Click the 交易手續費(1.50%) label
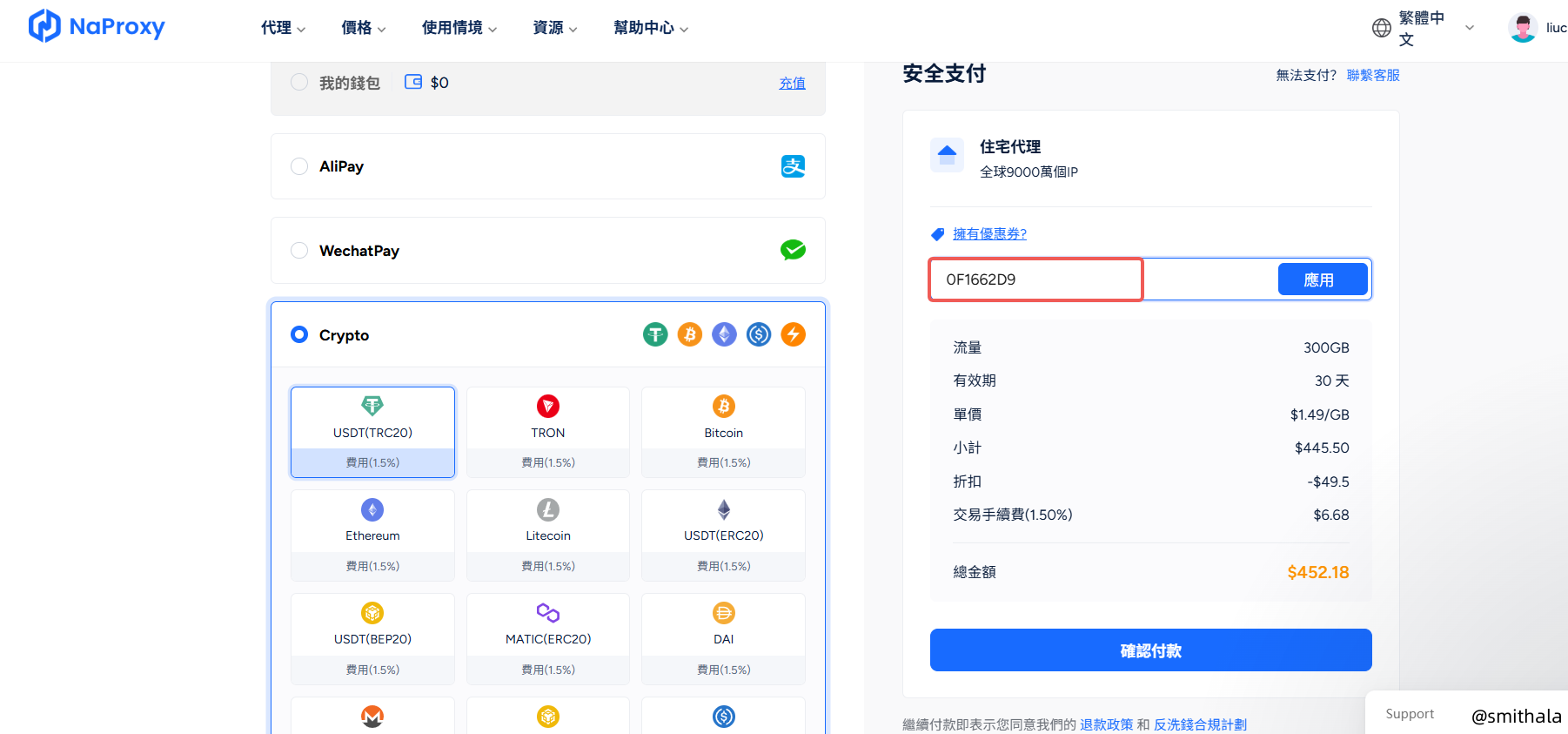Viewport: 1568px width, 734px height. pyautogui.click(x=1013, y=515)
